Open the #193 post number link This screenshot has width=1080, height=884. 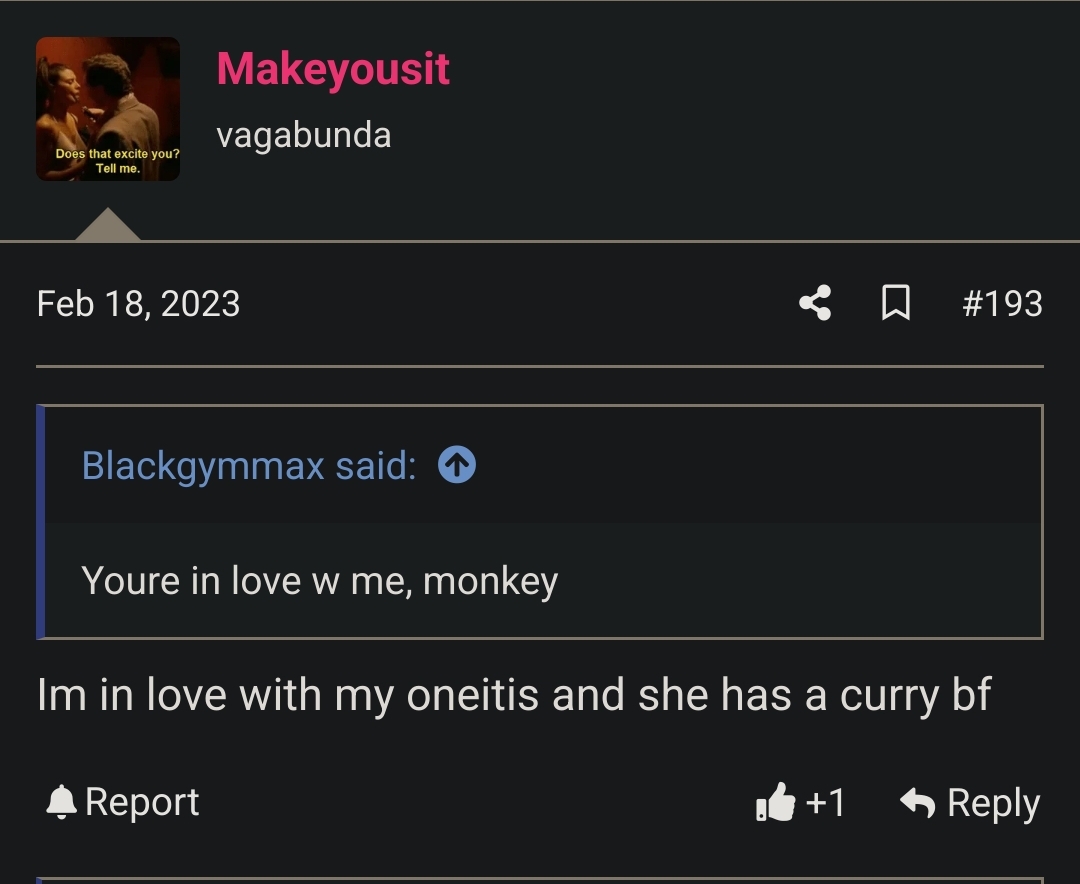1002,304
